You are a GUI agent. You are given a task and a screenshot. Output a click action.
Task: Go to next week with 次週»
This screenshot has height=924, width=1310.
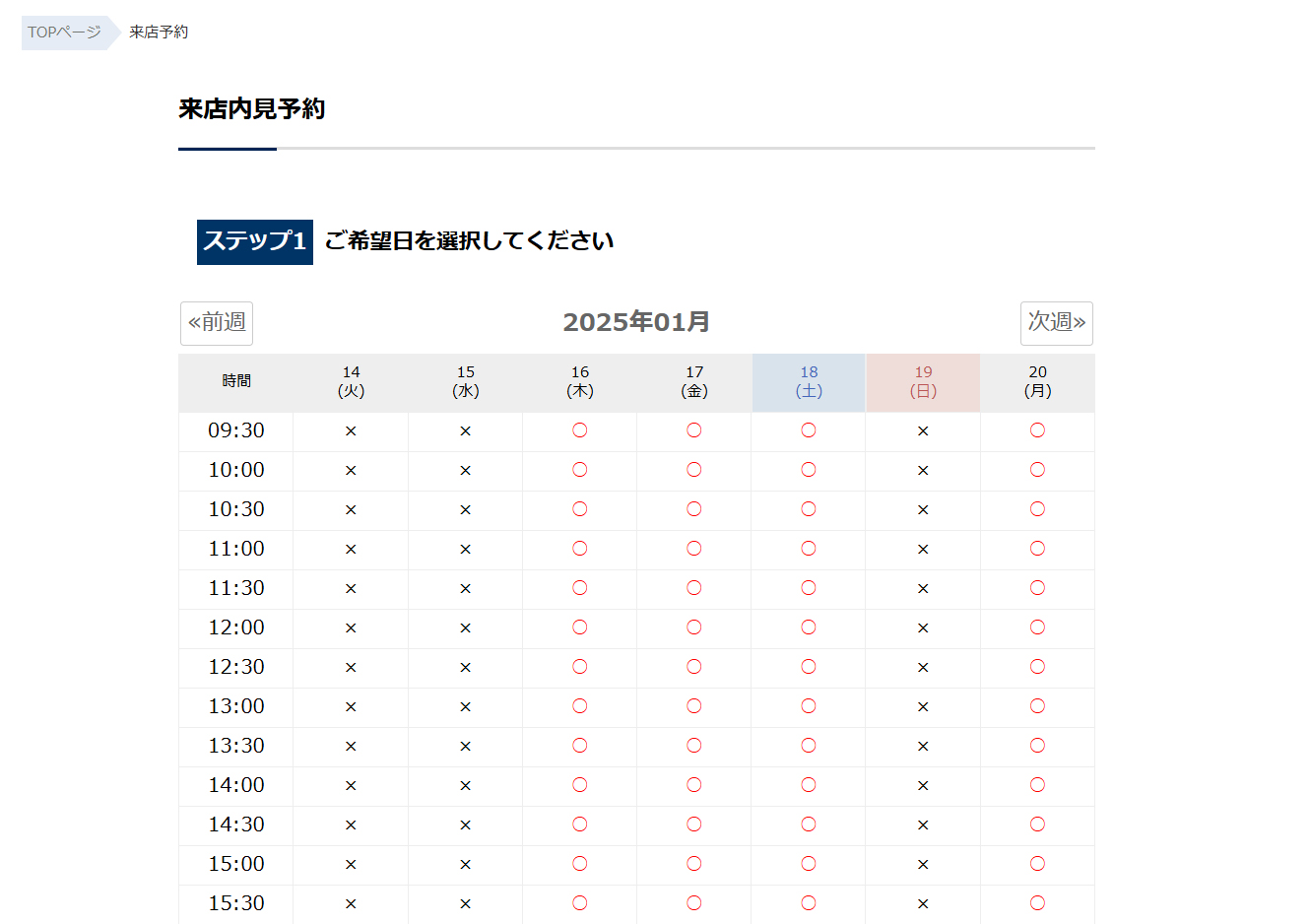tap(1056, 323)
